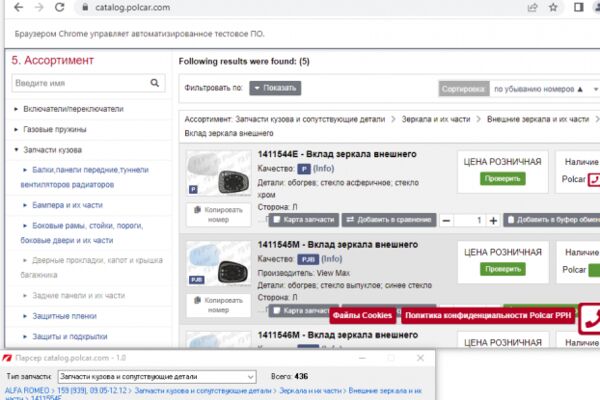
Task: Open 'Дверные прокладки, капот' subcategory
Action: click(92, 268)
